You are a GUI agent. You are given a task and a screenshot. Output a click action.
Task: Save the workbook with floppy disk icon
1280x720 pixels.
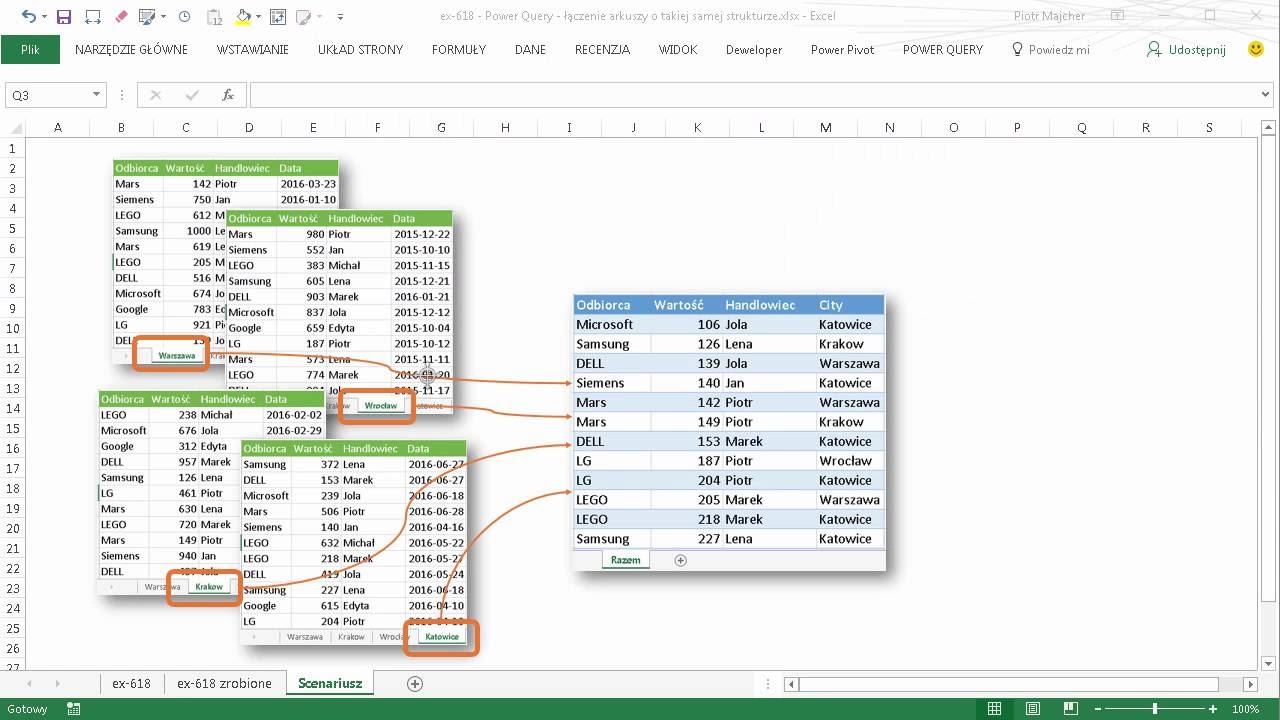(x=64, y=17)
